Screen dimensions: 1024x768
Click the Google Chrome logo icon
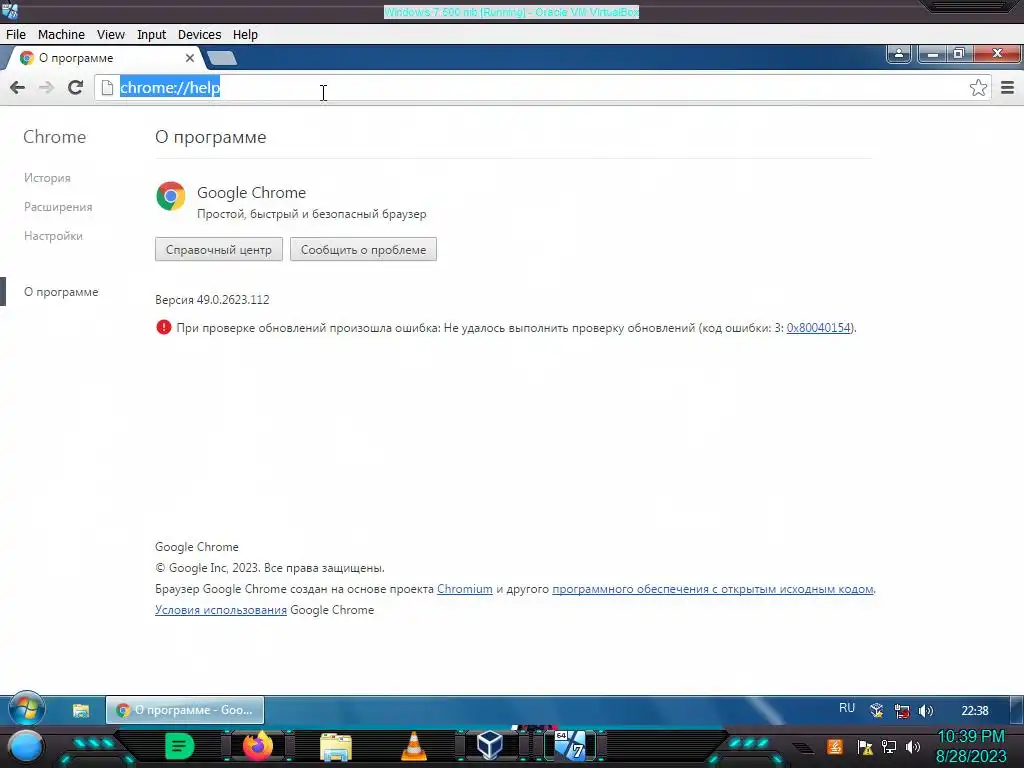pos(170,196)
